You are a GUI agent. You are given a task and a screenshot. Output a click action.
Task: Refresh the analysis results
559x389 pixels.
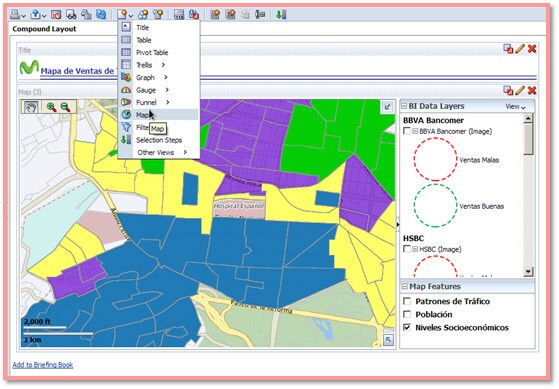coord(101,15)
